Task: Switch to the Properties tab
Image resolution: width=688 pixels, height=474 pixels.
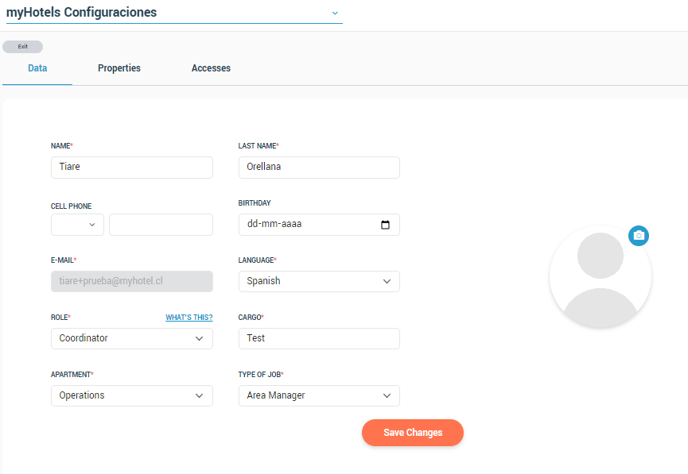Action: [x=119, y=68]
